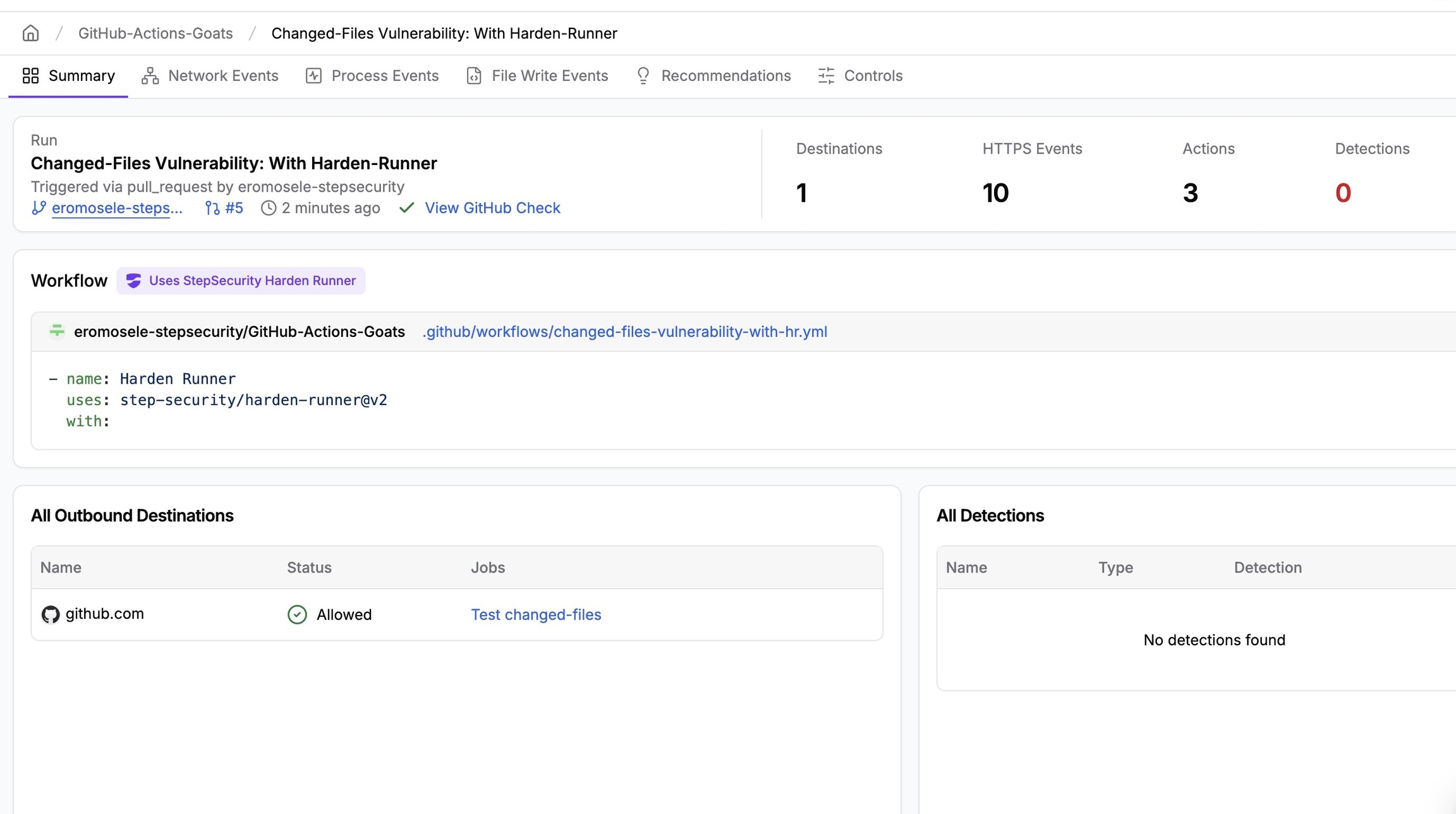1456x814 pixels.
Task: Click the pull request icon near #5
Action: tap(212, 208)
